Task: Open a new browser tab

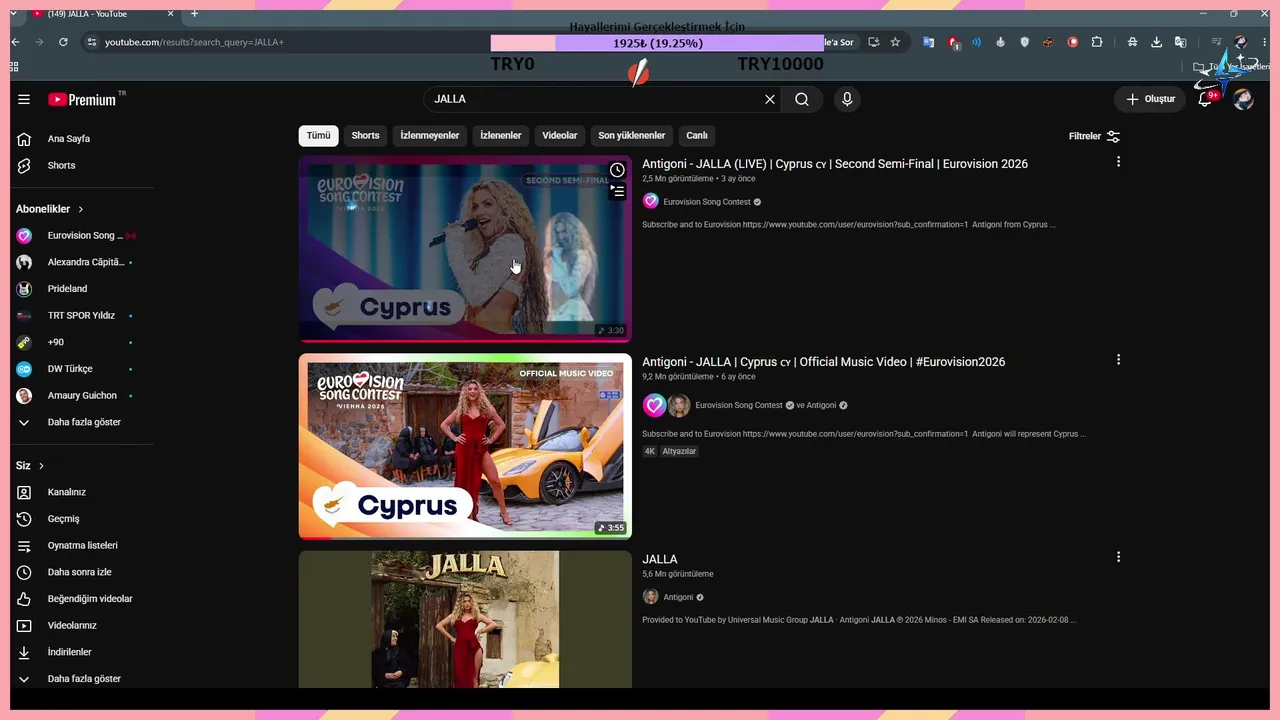Action: tap(194, 14)
